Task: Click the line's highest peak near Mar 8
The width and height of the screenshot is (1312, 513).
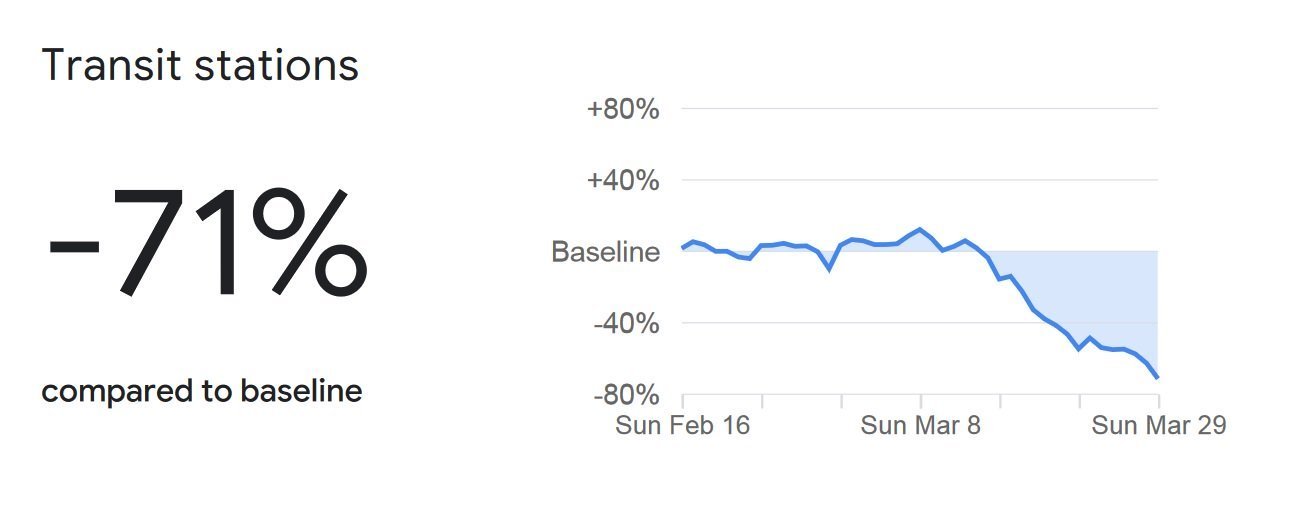Action: 920,229
